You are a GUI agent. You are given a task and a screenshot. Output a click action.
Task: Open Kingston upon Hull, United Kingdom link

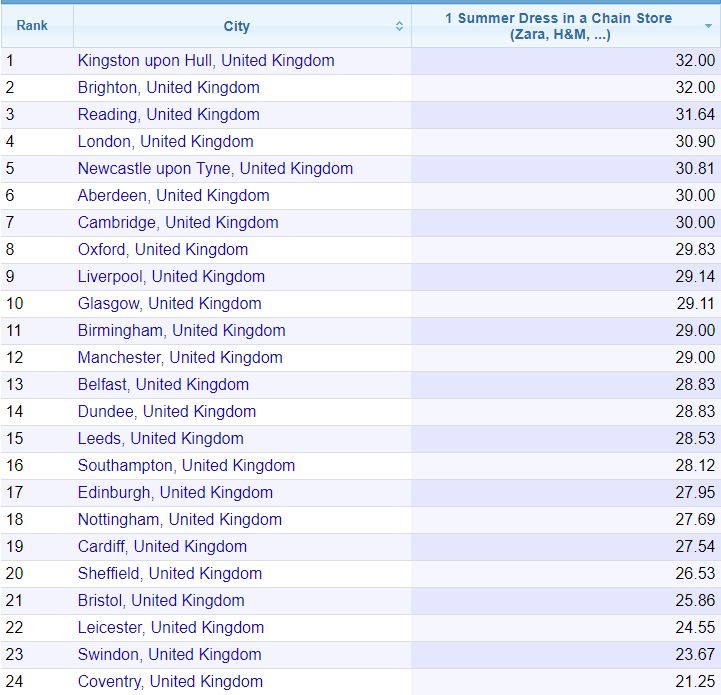click(x=206, y=61)
